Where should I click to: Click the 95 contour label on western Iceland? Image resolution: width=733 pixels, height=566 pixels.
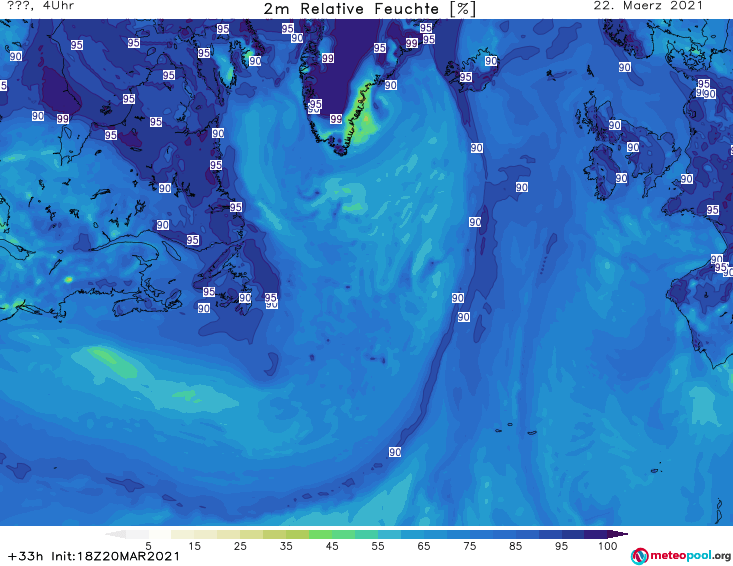coord(465,77)
